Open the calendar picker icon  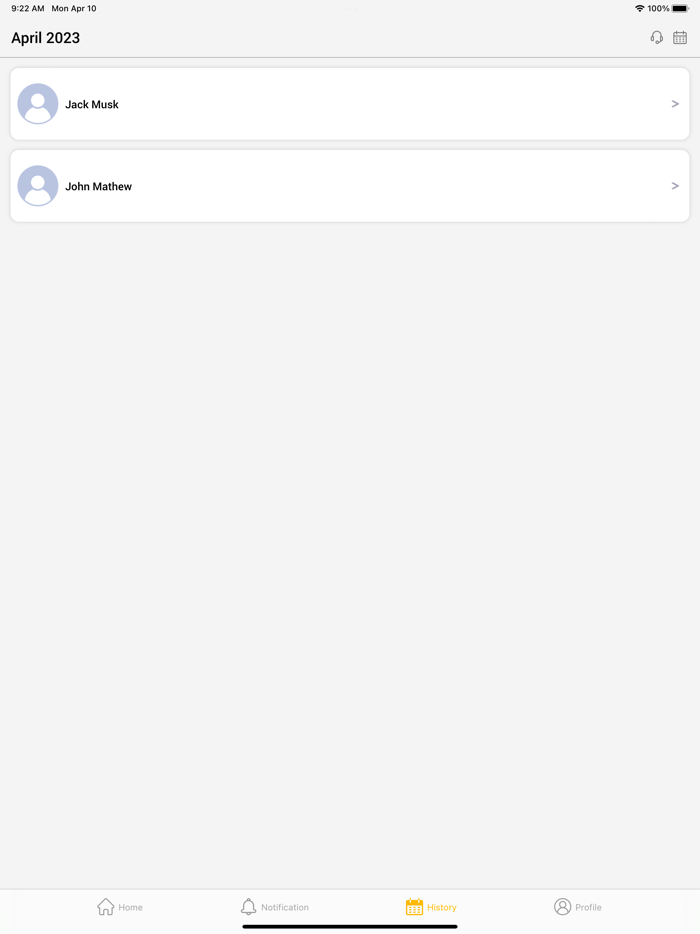[x=680, y=38]
